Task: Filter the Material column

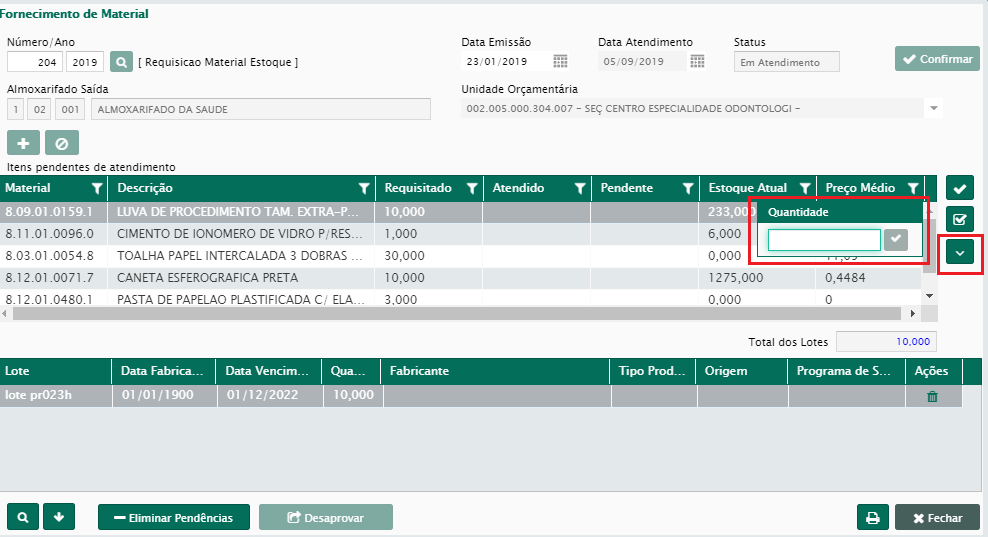Action: tap(97, 188)
